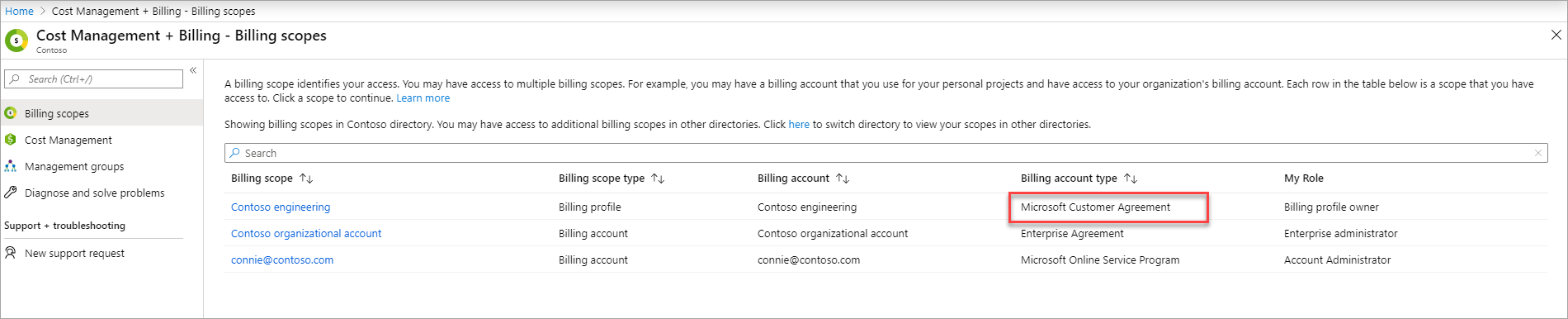The width and height of the screenshot is (1568, 319).
Task: Clear the table search with the X icon
Action: 1538,153
